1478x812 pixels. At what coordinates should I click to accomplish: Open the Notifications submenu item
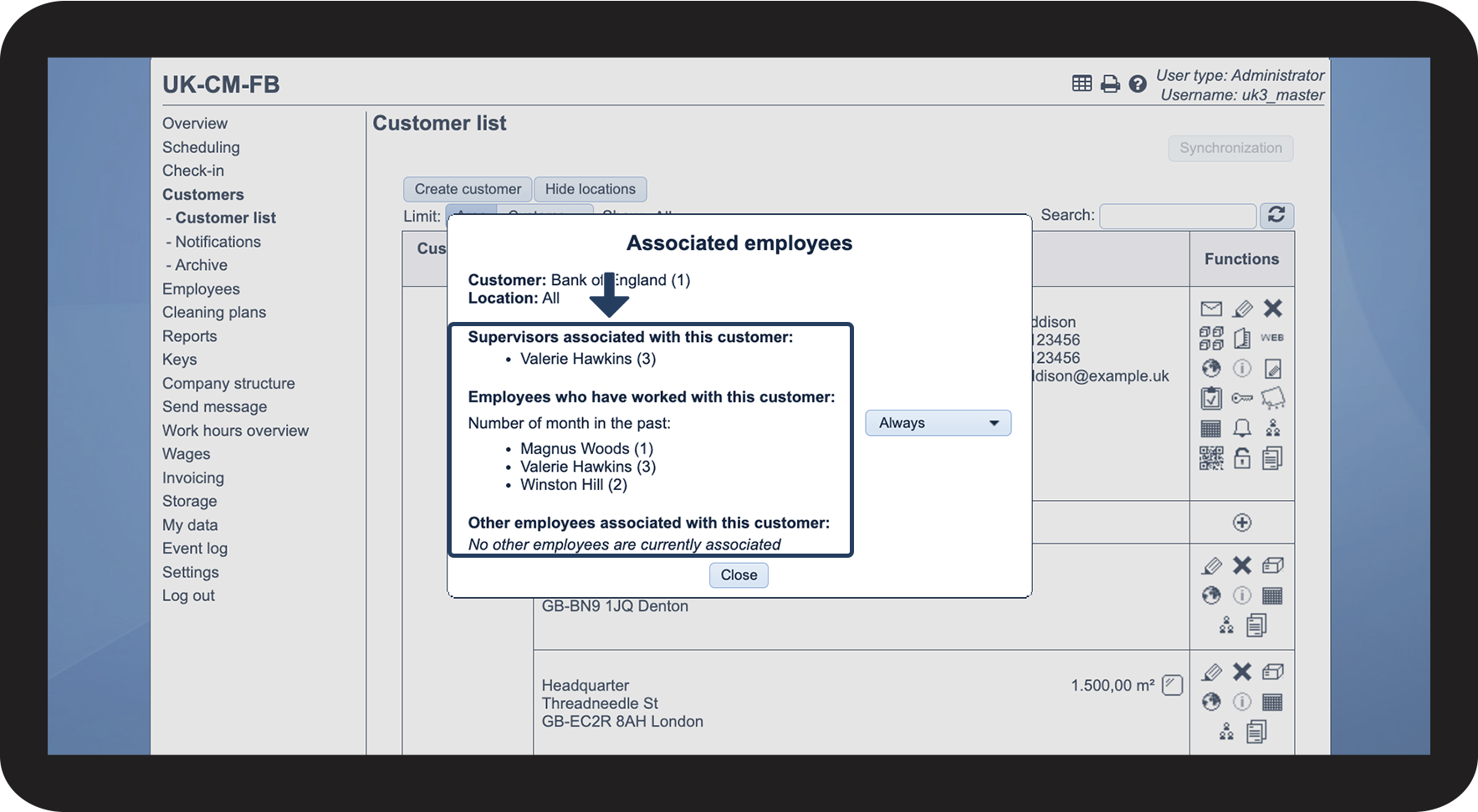[x=217, y=242]
